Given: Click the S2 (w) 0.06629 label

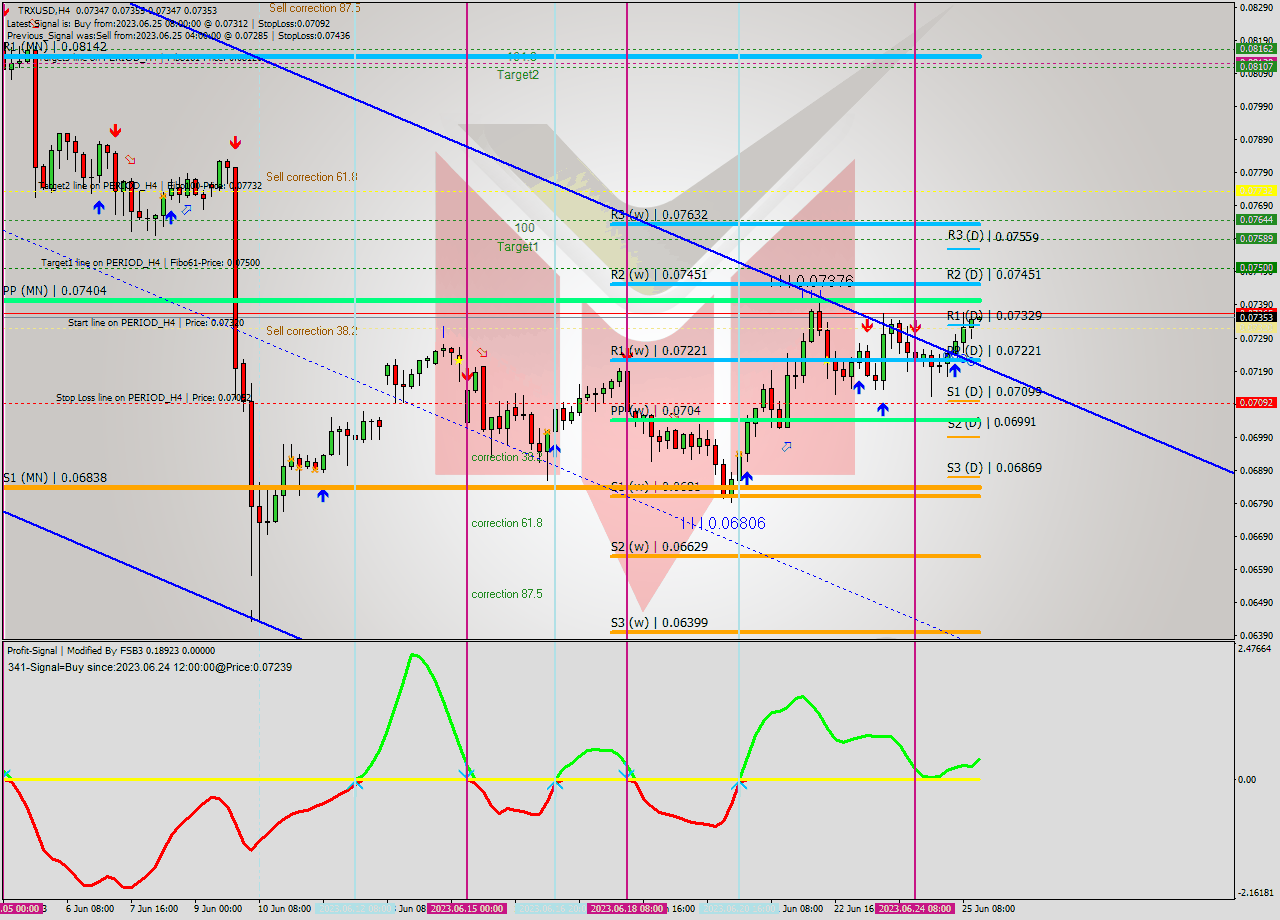Looking at the screenshot, I should (659, 547).
